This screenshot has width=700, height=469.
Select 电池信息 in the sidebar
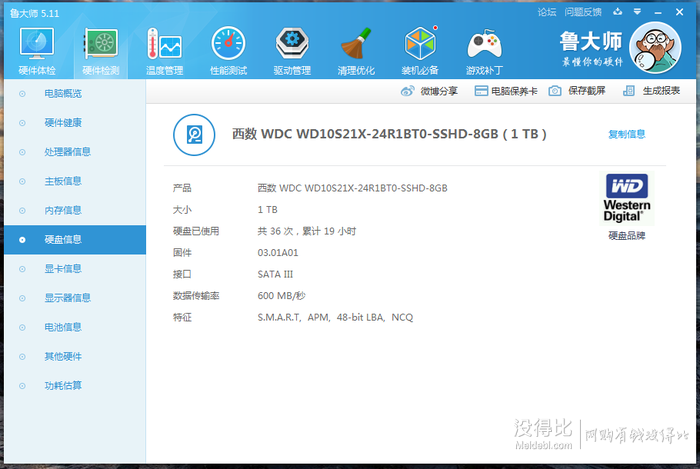75,328
